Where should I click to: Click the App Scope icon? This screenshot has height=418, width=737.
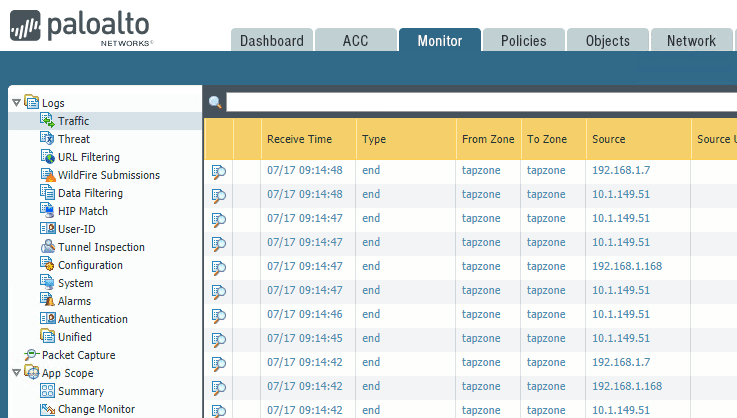pyautogui.click(x=31, y=372)
